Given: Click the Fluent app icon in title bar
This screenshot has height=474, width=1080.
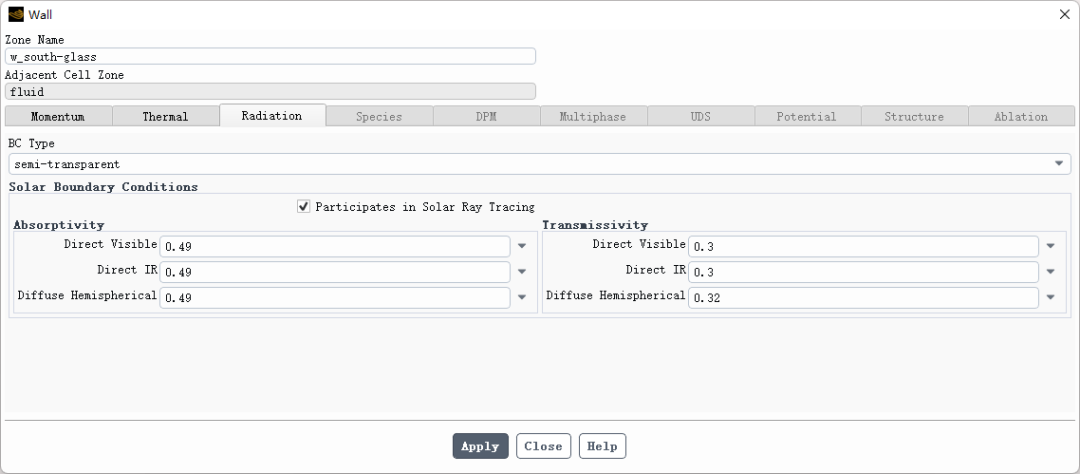Looking at the screenshot, I should 16,14.
